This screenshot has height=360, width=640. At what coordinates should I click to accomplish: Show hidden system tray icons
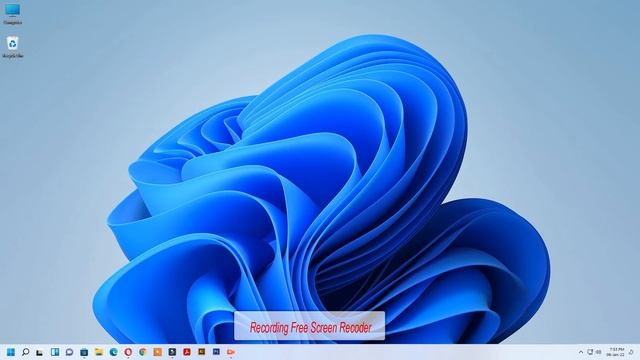pyautogui.click(x=580, y=352)
